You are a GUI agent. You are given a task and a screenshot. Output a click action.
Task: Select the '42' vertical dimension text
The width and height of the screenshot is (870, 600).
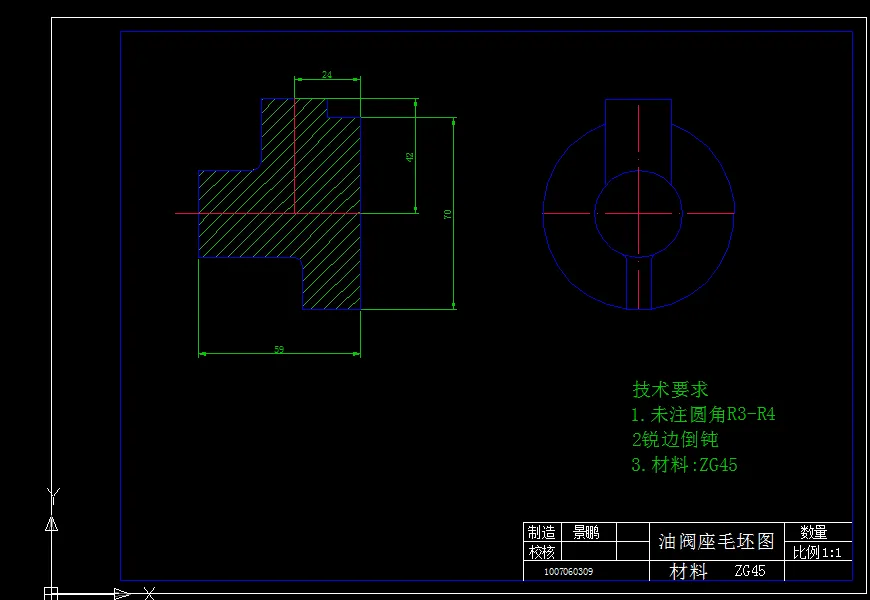[x=410, y=157]
